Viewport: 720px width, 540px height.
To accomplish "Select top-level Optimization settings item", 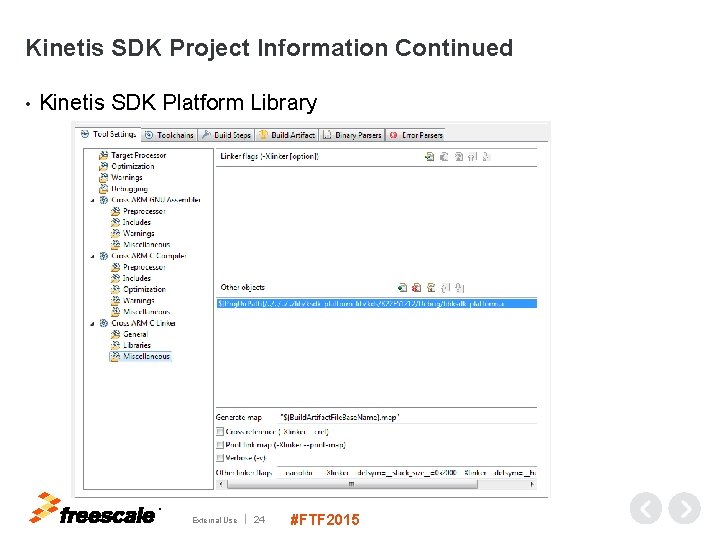I will pyautogui.click(x=133, y=166).
